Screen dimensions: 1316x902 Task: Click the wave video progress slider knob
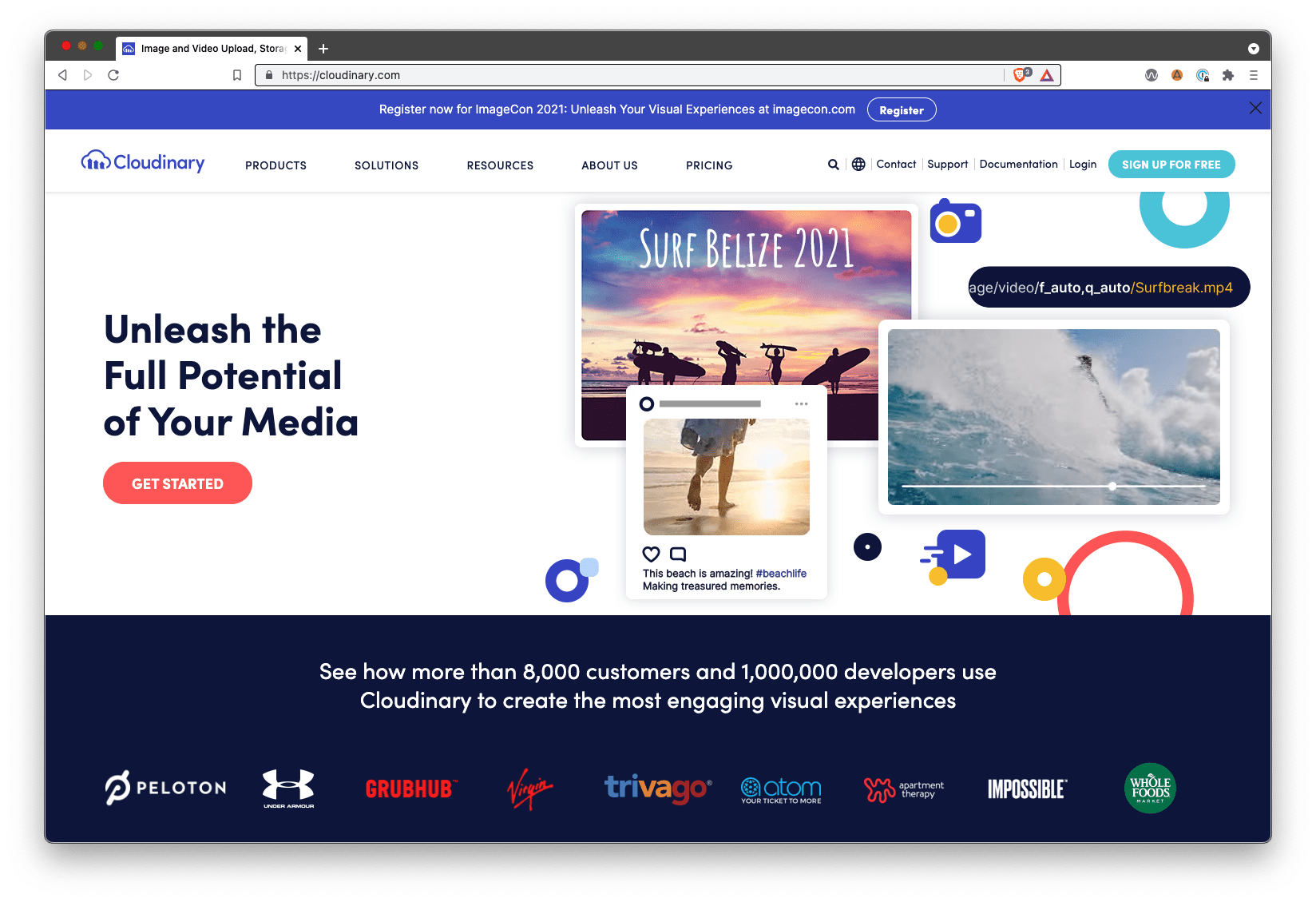1112,486
